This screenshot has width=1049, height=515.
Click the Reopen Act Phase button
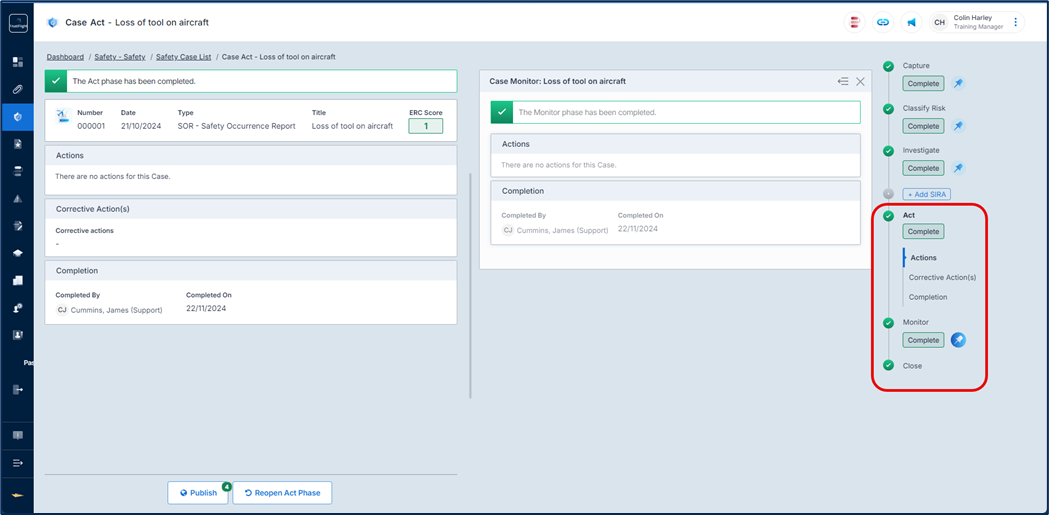(x=282, y=493)
